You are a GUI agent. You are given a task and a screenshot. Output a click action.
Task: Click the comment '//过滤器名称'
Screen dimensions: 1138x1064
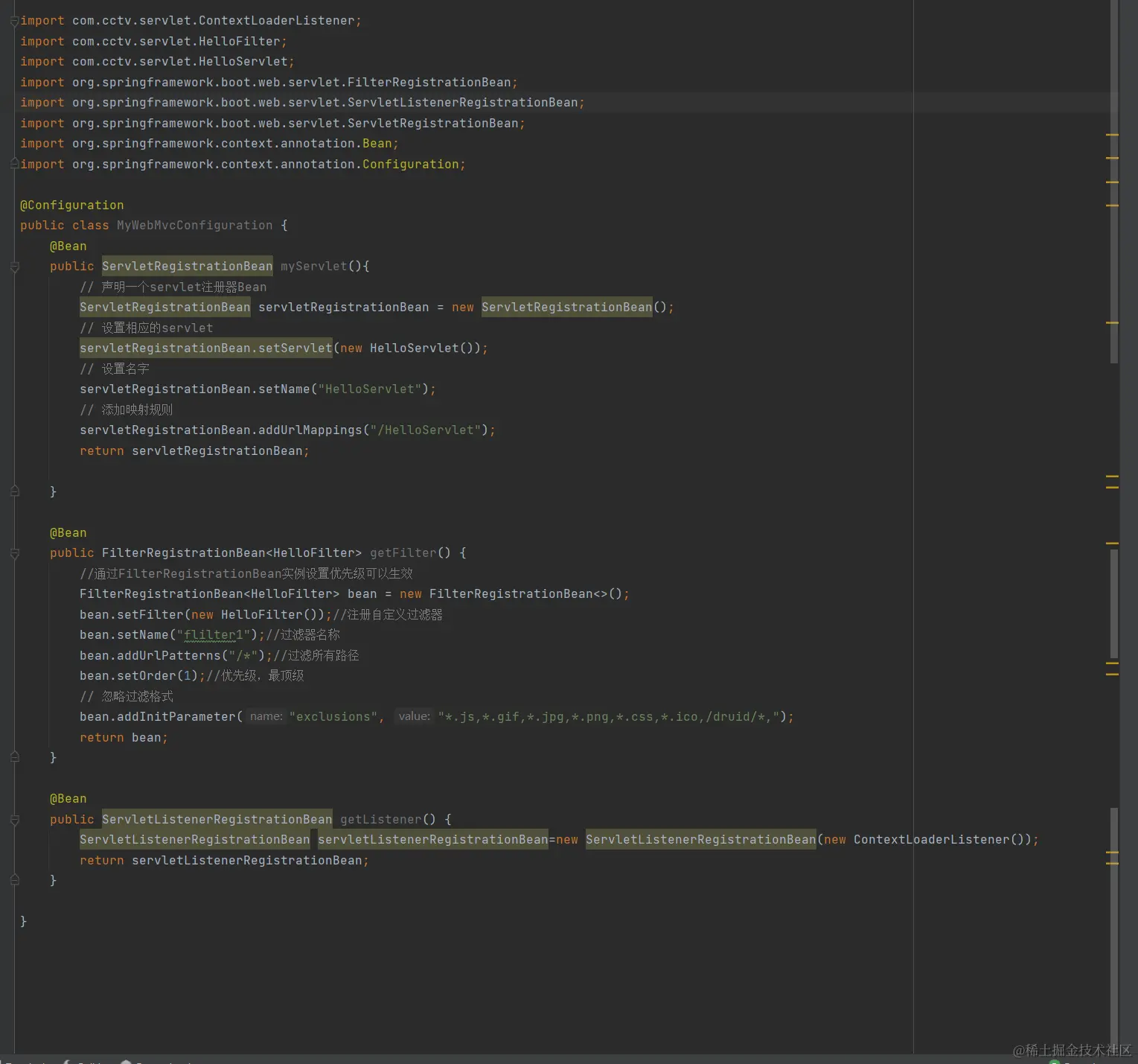coord(303,634)
